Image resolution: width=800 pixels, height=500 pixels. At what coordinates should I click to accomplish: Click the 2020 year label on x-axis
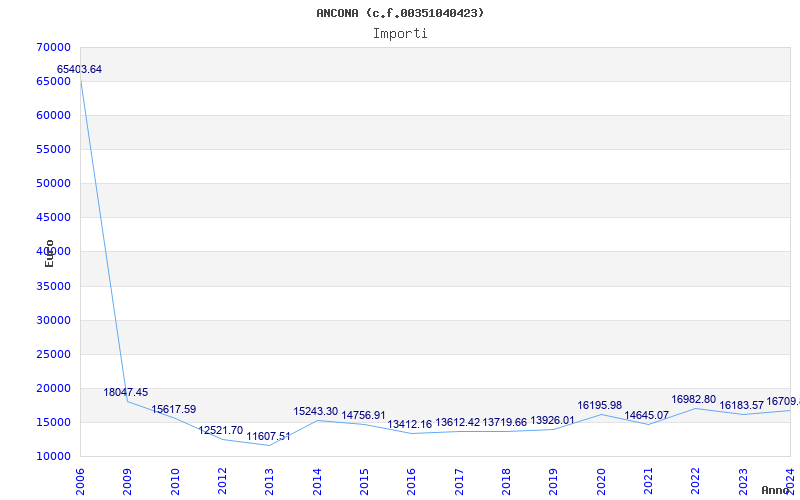tap(601, 482)
